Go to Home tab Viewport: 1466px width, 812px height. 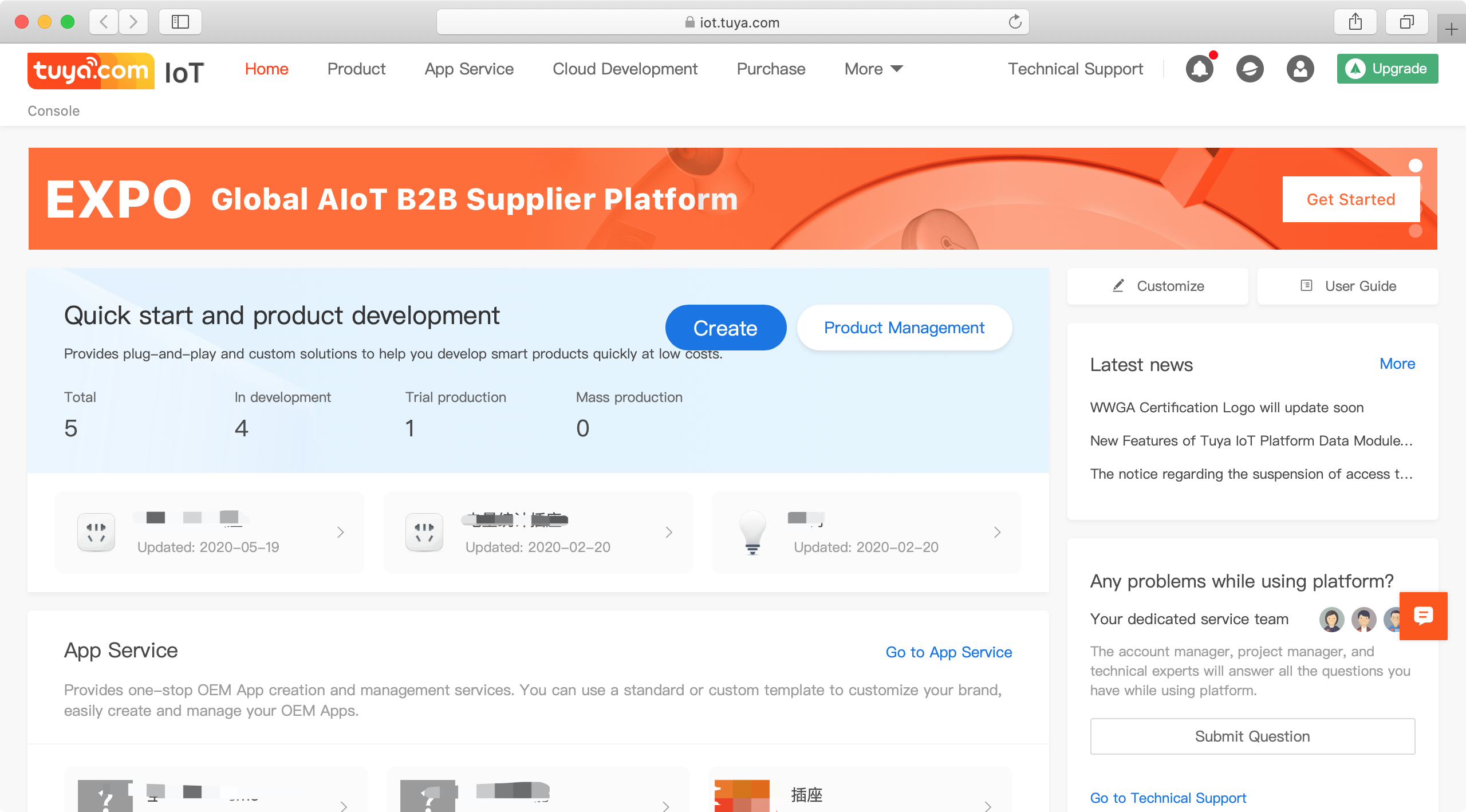(x=266, y=69)
